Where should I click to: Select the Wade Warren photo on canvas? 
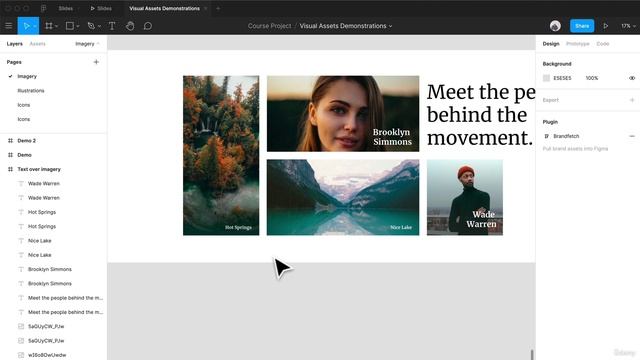(x=464, y=197)
